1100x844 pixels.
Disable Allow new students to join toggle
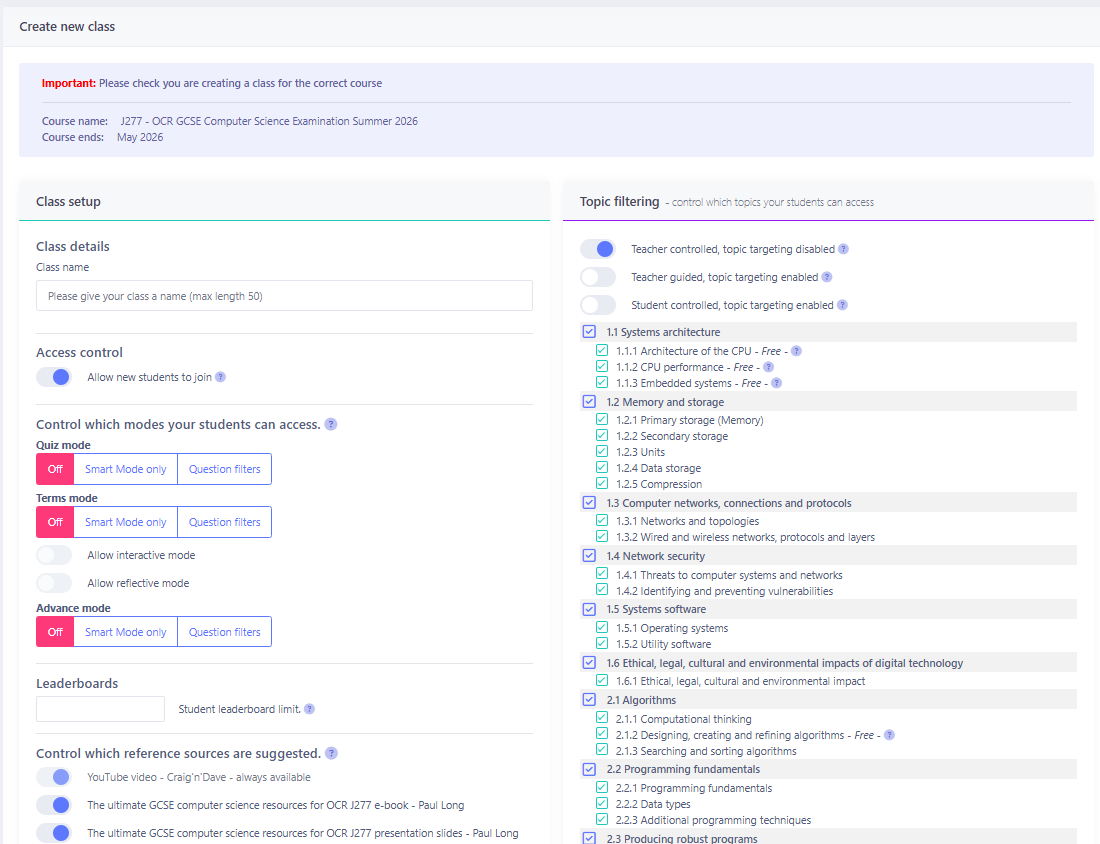(54, 377)
